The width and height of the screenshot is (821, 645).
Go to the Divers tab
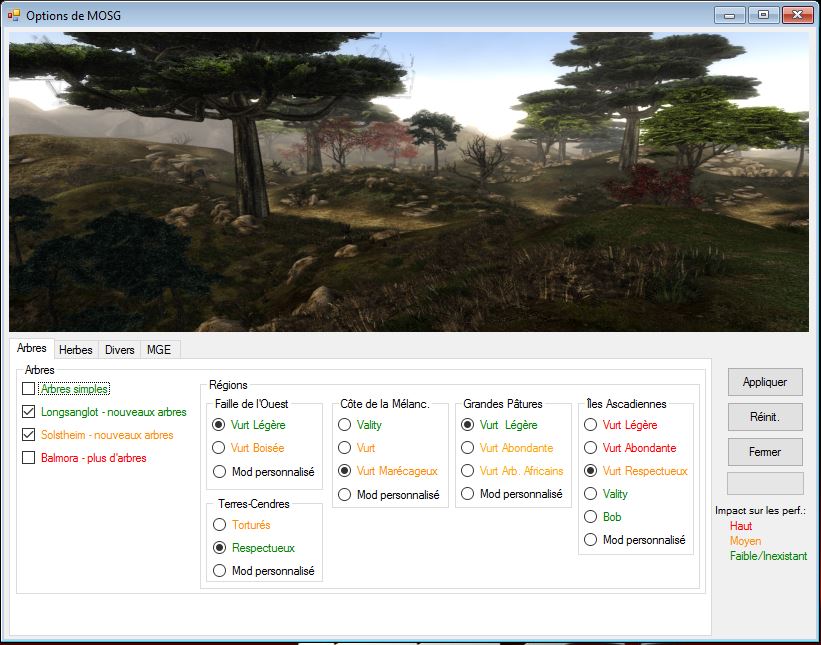coord(119,350)
